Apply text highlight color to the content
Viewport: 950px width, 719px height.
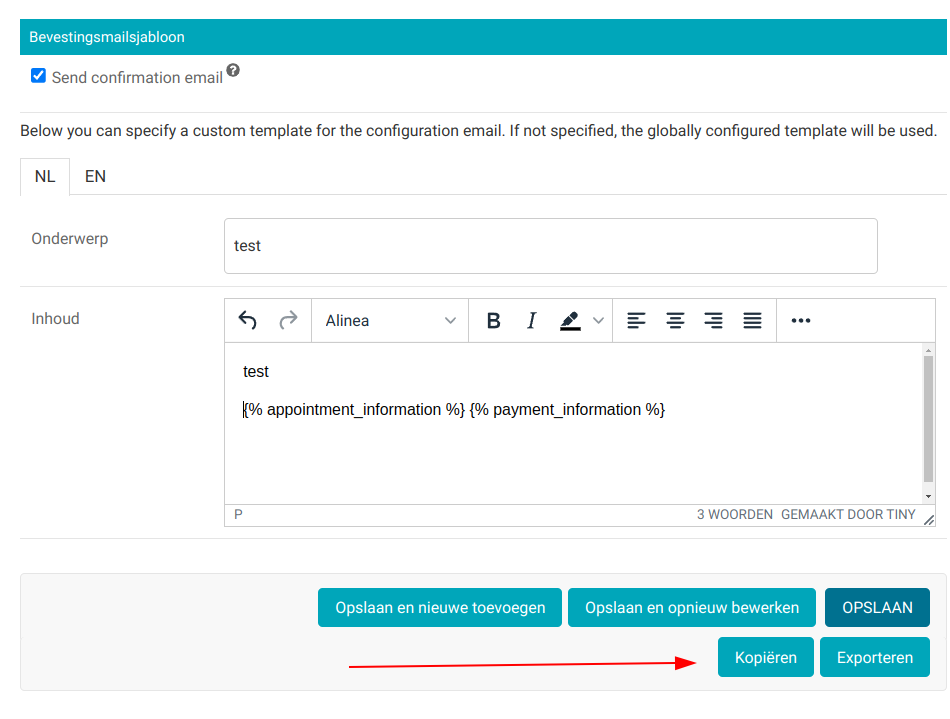pyautogui.click(x=570, y=321)
